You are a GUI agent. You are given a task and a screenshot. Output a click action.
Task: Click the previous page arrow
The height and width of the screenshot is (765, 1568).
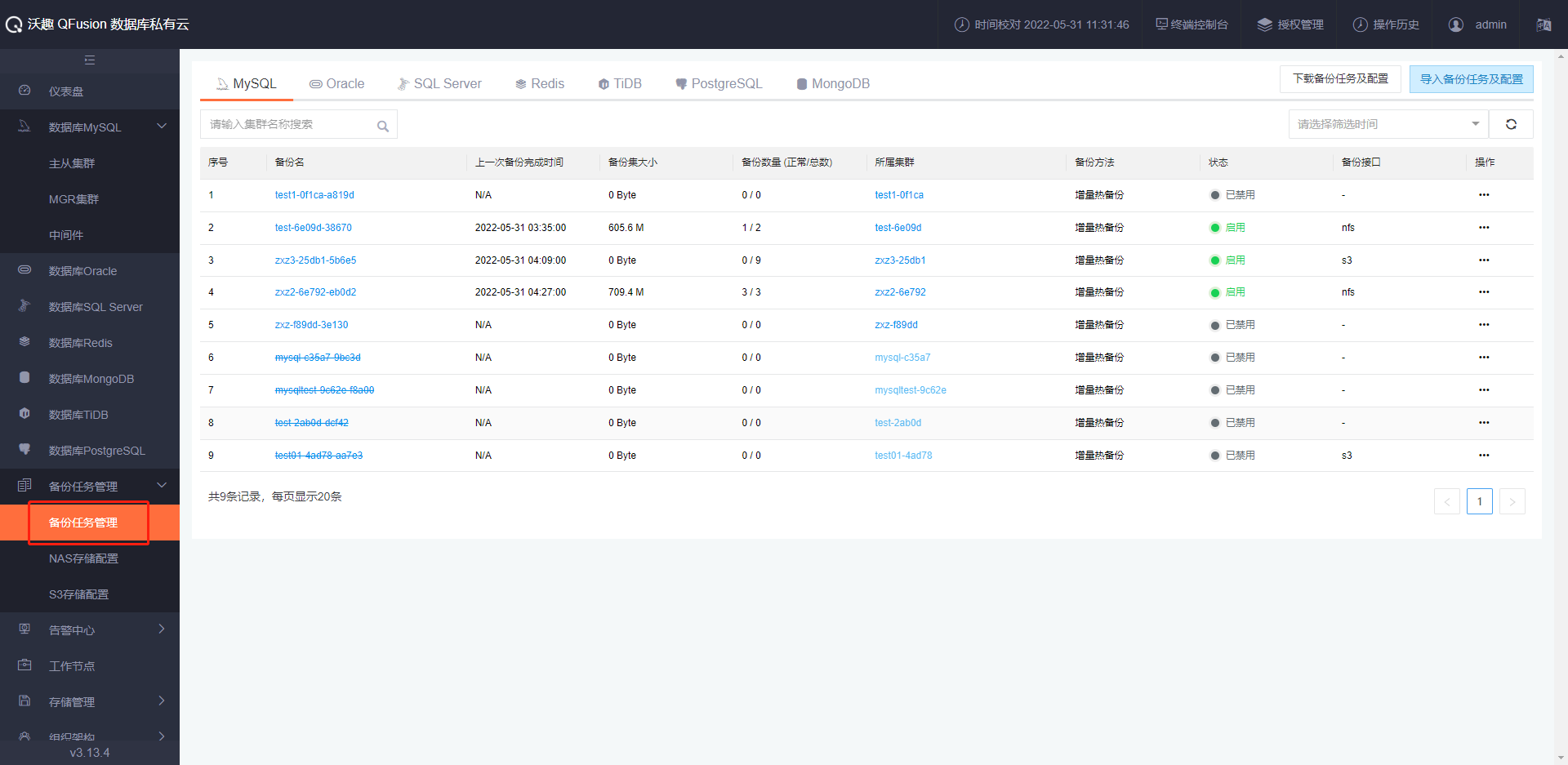point(1447,501)
